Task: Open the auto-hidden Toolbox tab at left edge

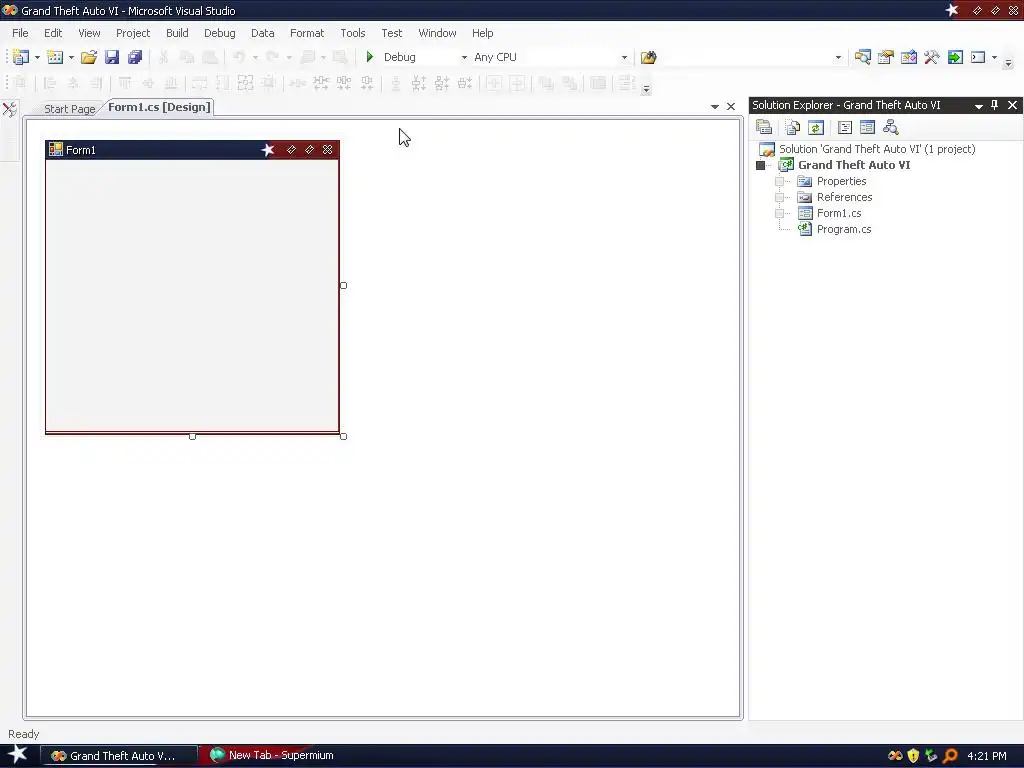Action: coord(9,109)
